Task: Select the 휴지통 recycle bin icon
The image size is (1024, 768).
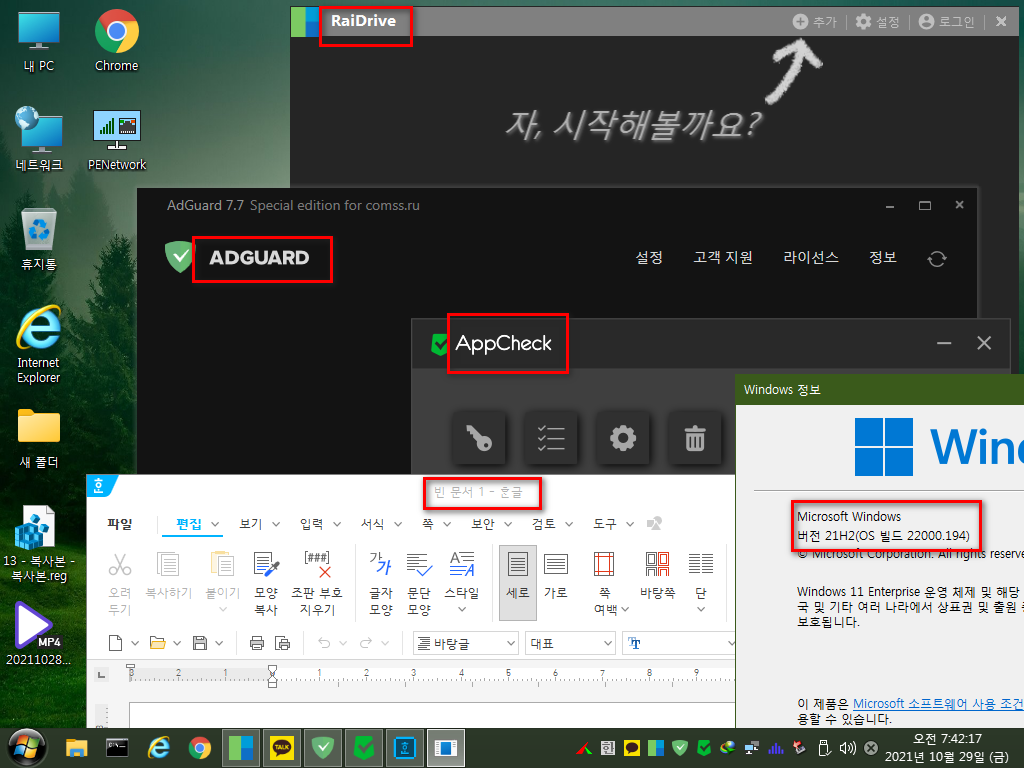Action: click(39, 239)
